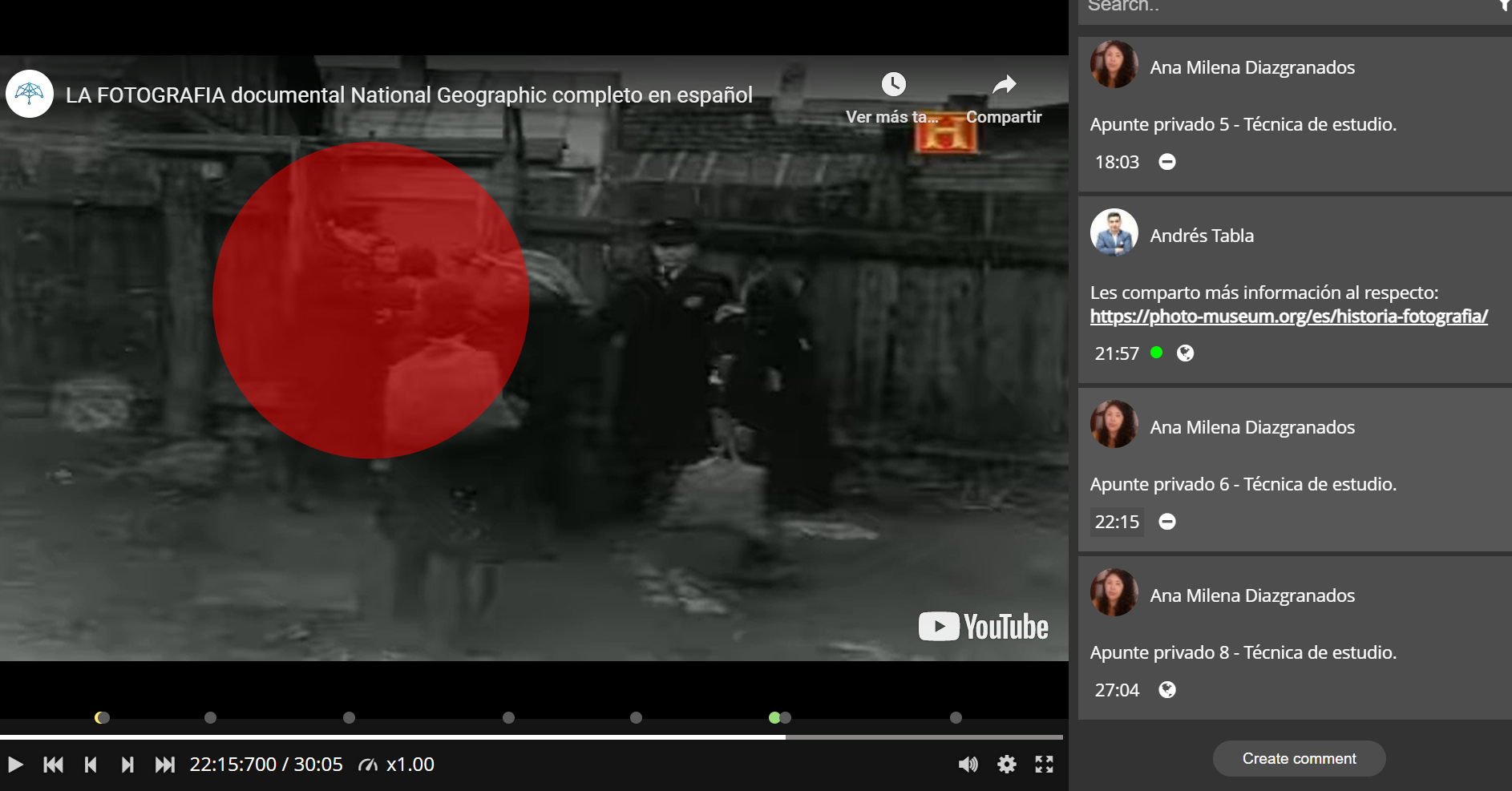Open the channel logo avatar

pos(30,94)
